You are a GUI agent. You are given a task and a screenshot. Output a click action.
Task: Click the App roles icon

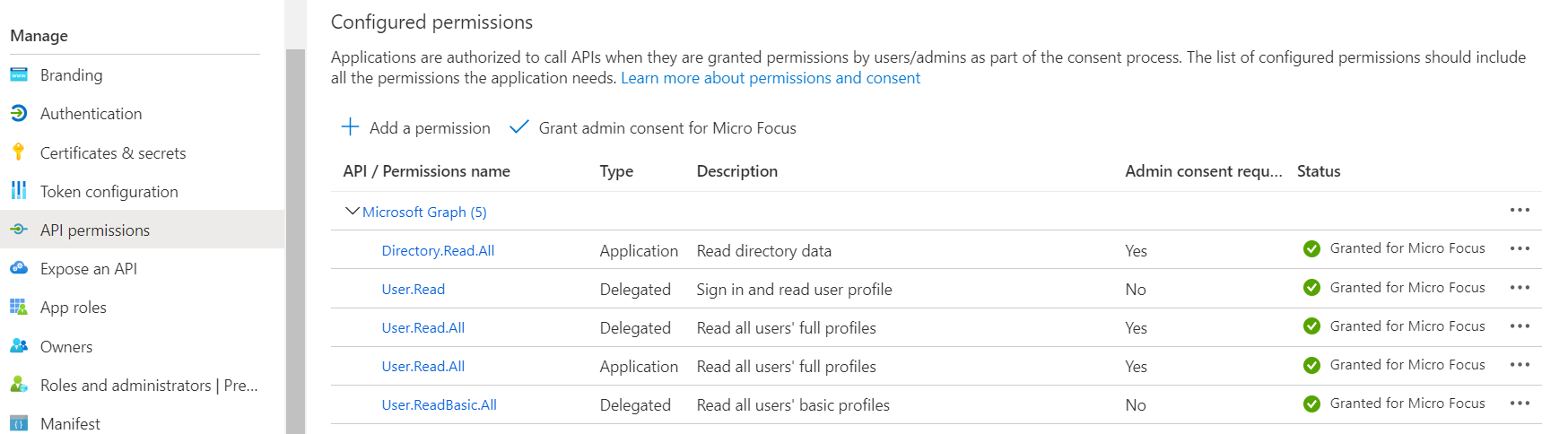[x=19, y=308]
